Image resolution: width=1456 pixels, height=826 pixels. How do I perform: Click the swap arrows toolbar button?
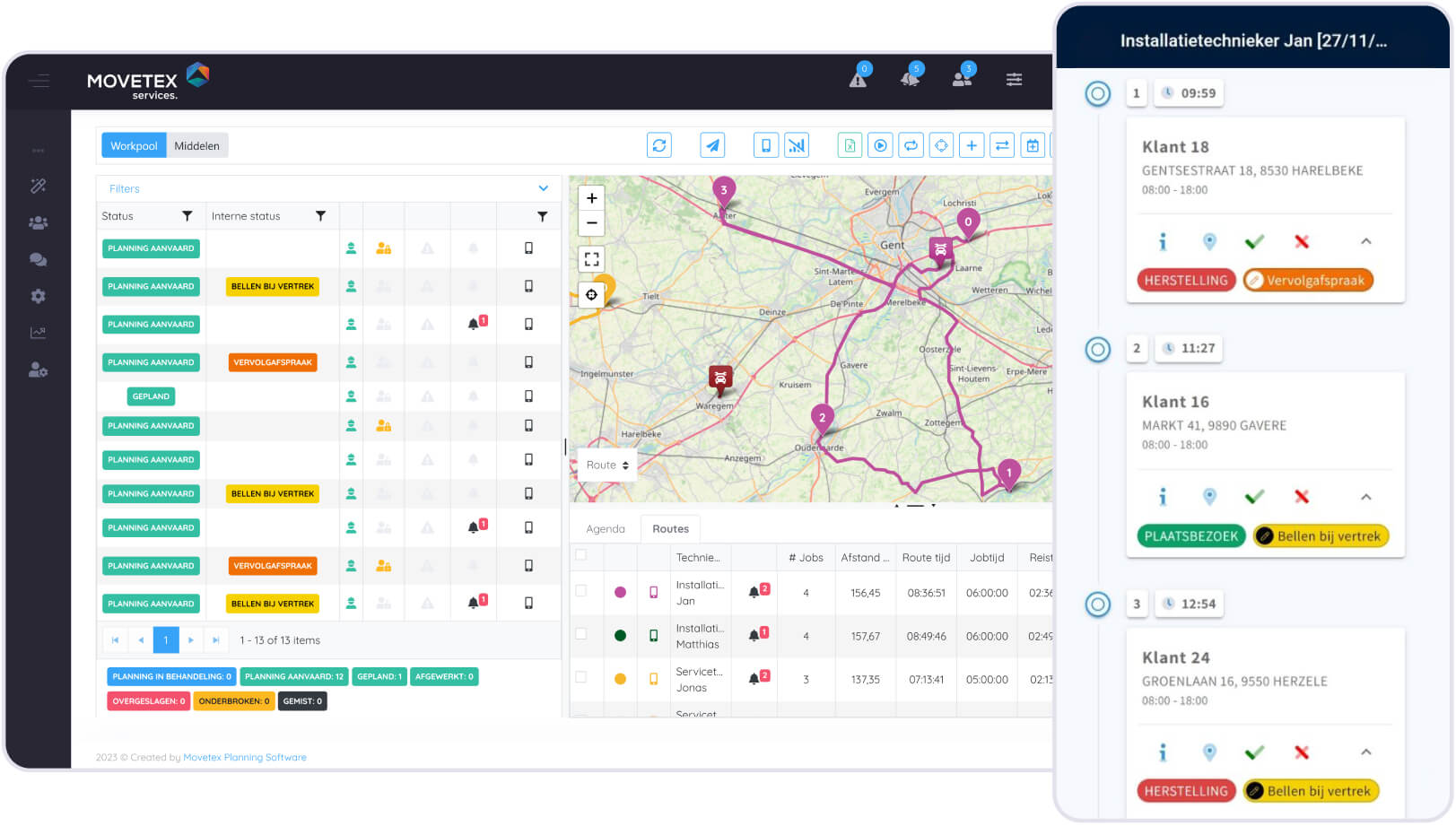click(1002, 145)
